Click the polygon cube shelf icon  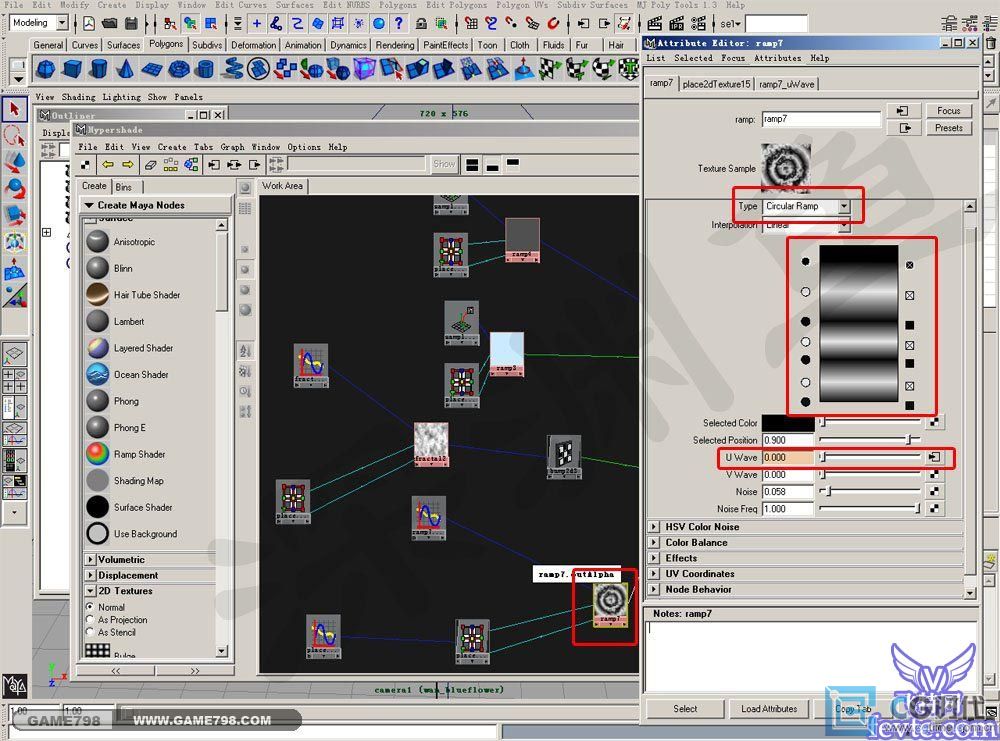73,68
